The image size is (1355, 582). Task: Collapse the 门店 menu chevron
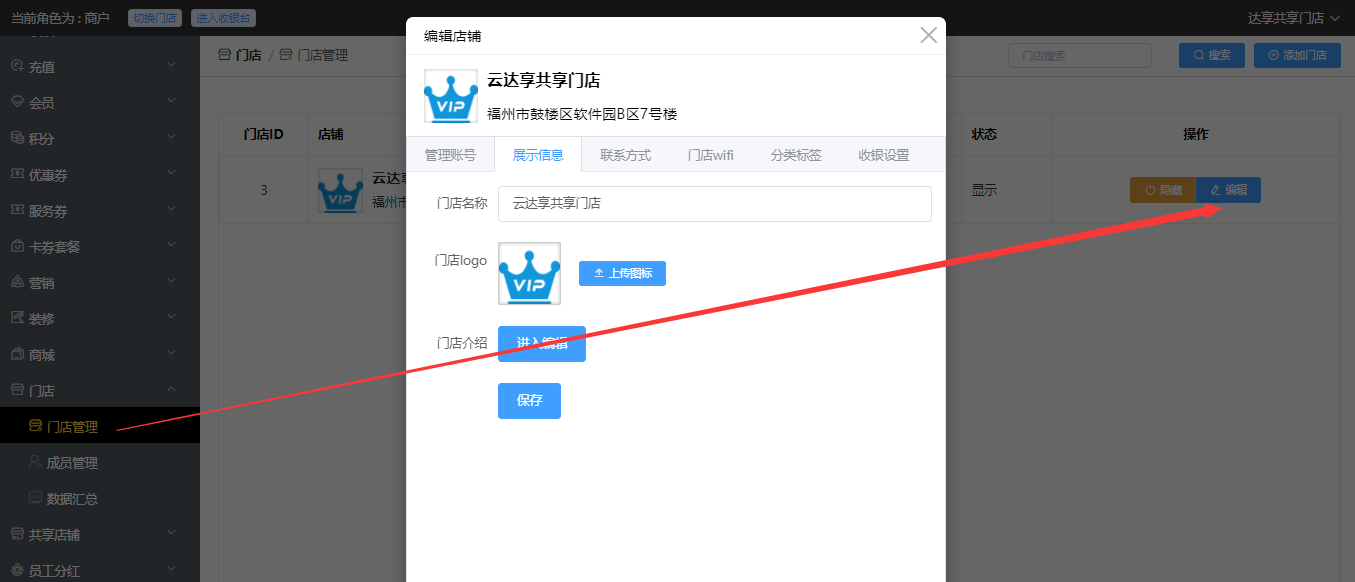171,389
